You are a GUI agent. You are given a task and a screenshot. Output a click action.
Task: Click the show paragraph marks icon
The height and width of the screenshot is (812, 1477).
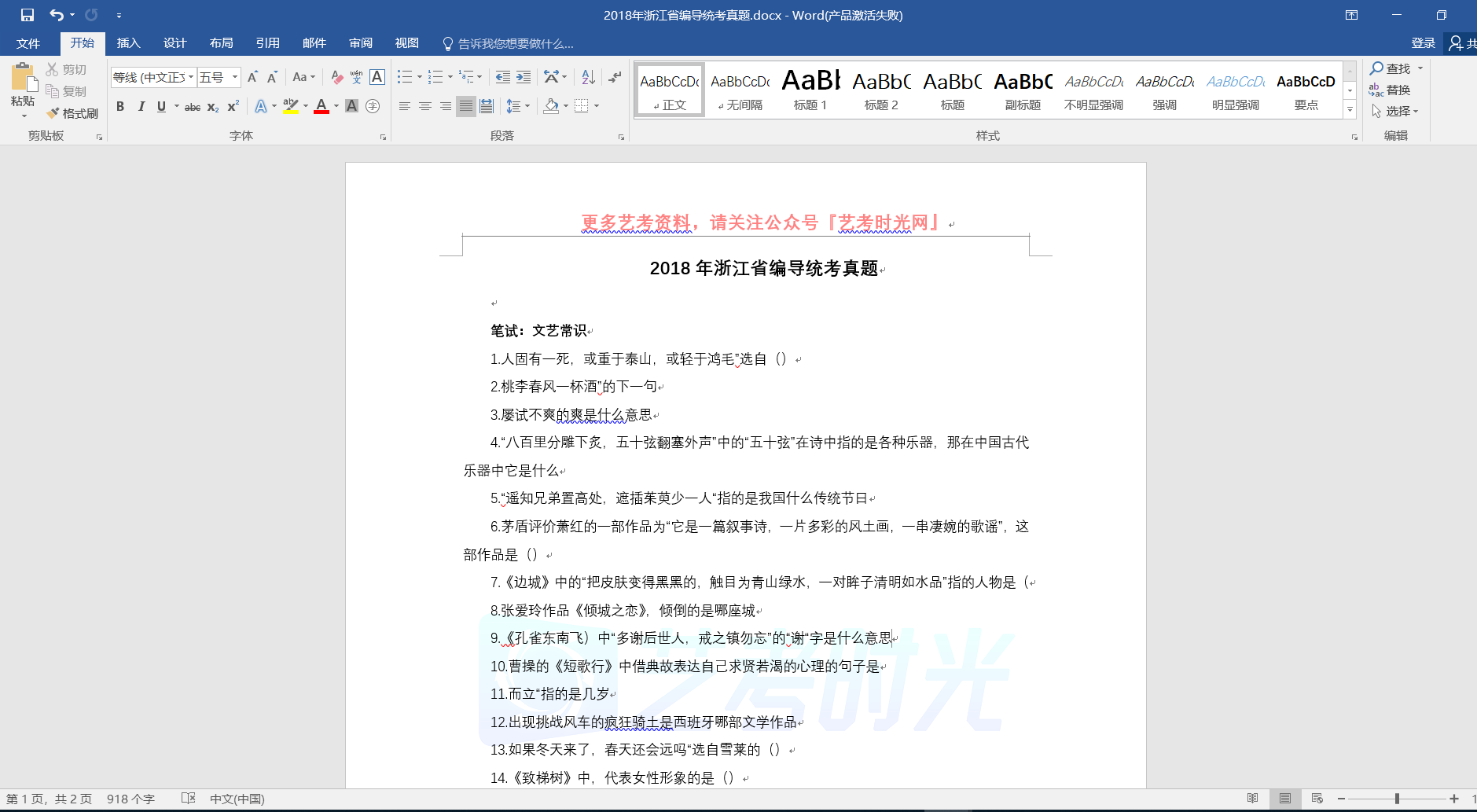point(615,77)
